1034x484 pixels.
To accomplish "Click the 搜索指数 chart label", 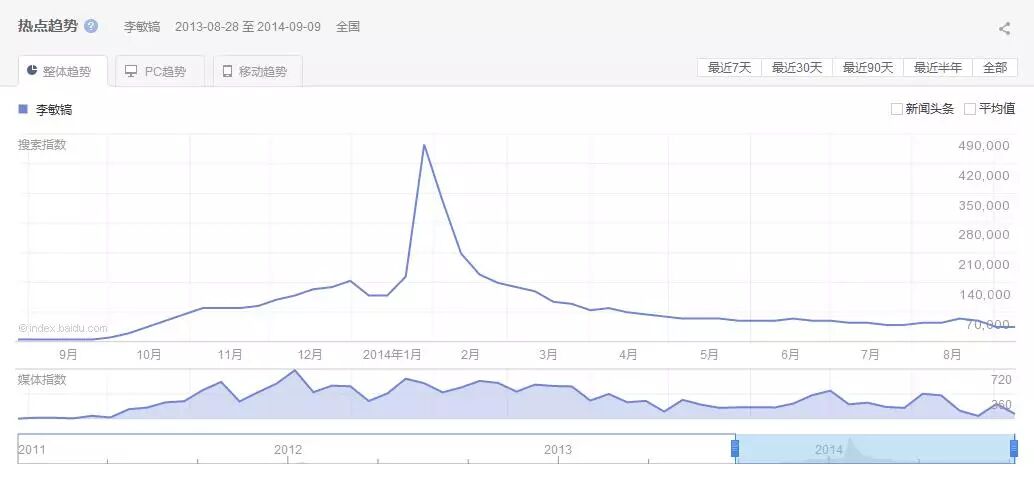I will coord(42,145).
